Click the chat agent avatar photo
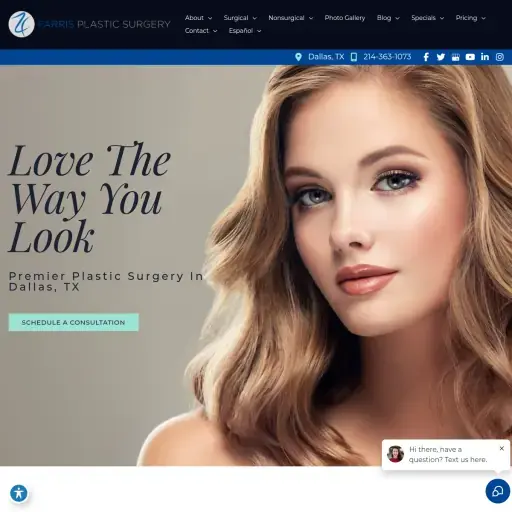Image resolution: width=512 pixels, height=512 pixels. 395,454
